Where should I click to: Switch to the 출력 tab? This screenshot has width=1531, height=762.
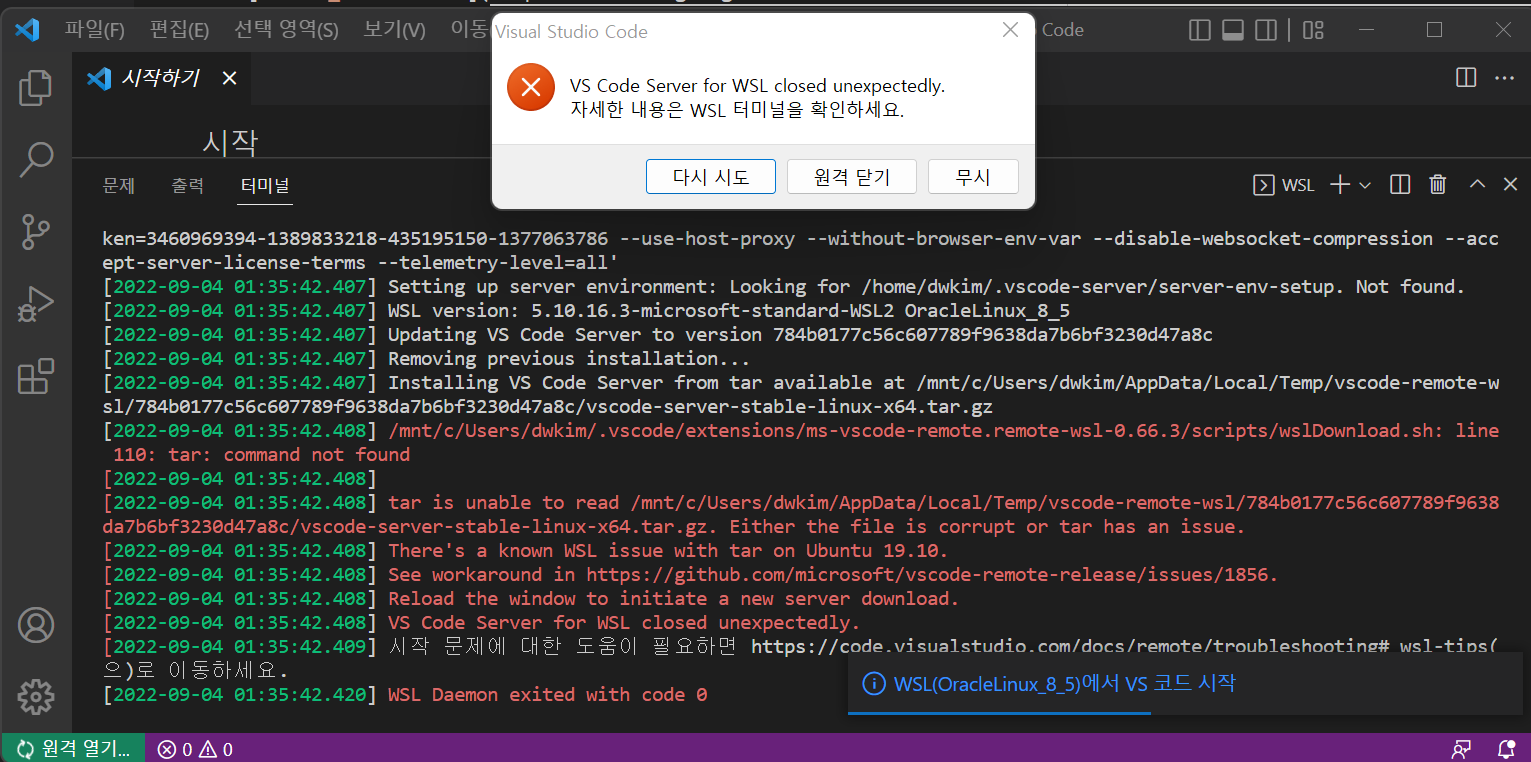coord(187,184)
